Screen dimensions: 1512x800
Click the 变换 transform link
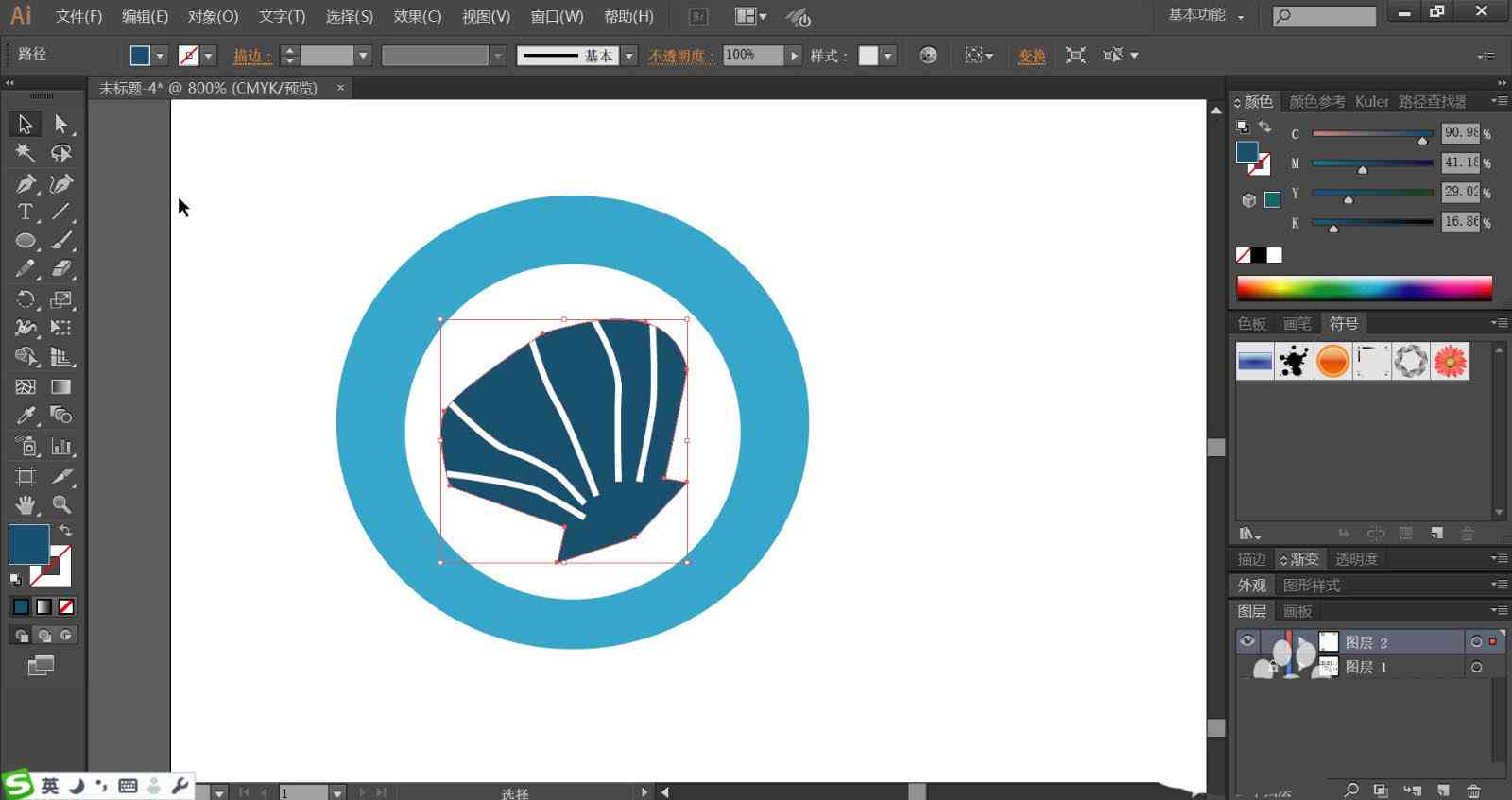pos(1032,56)
